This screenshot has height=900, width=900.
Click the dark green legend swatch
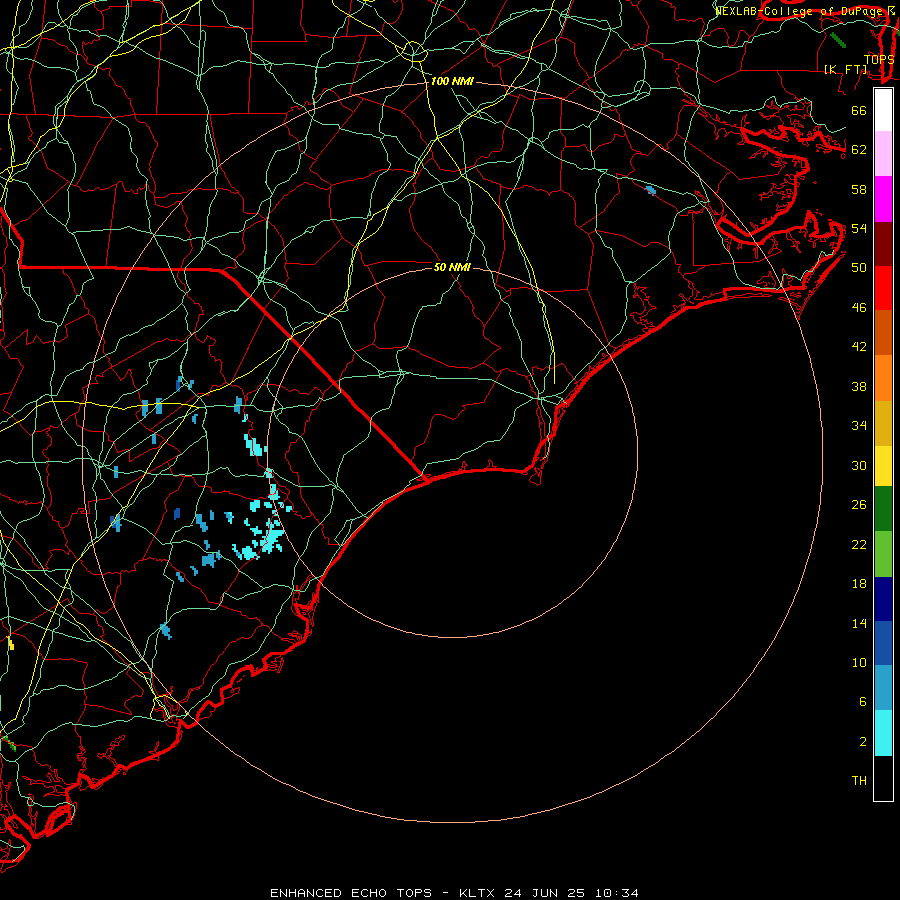click(883, 509)
